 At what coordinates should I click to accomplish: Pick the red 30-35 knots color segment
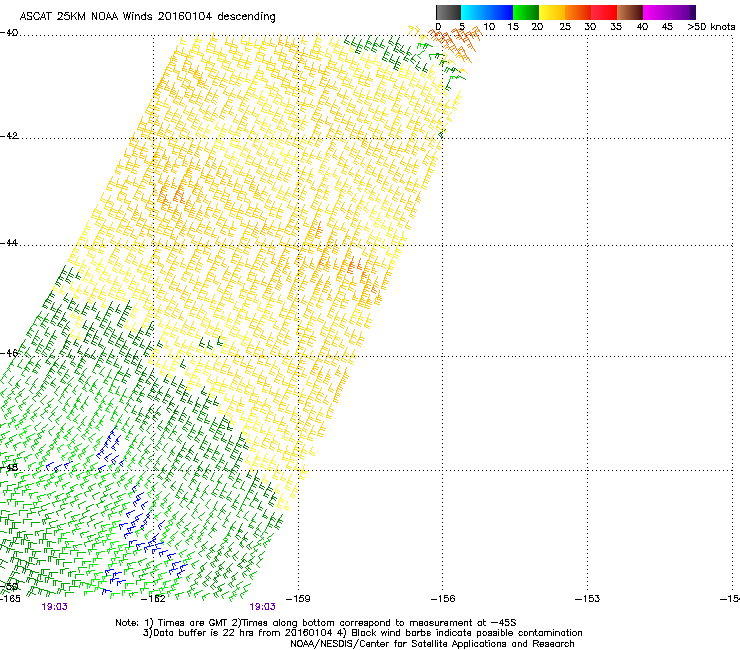(604, 12)
